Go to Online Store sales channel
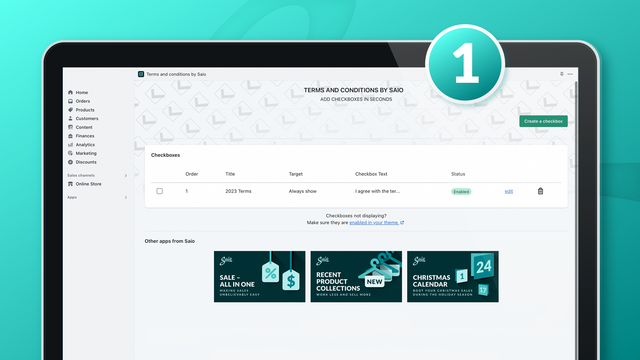Screen dimensions: 640x360 click(x=88, y=184)
